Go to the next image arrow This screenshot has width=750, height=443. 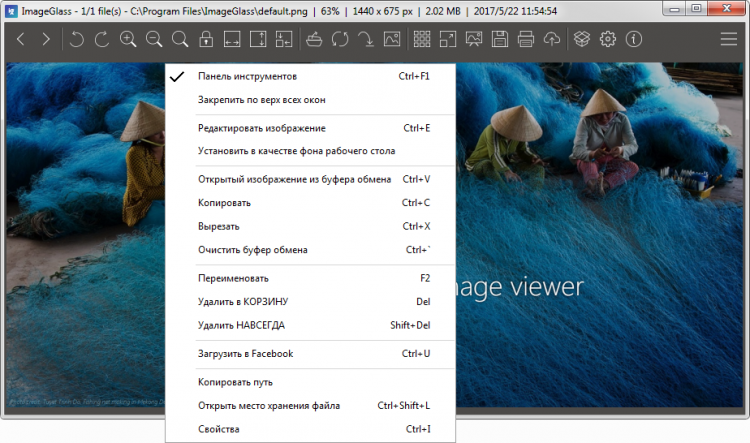(x=46, y=39)
